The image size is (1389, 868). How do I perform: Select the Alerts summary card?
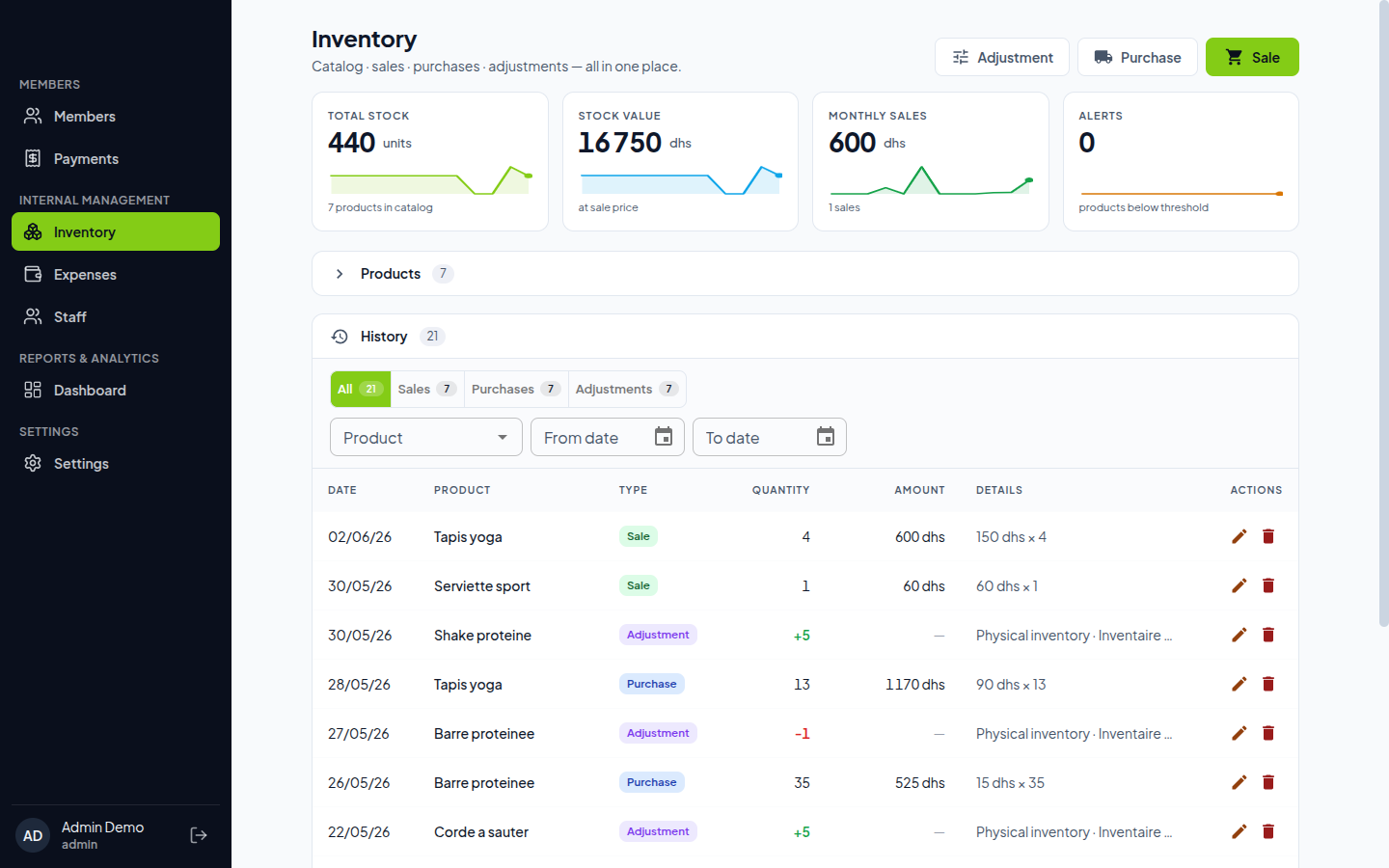pyautogui.click(x=1181, y=161)
